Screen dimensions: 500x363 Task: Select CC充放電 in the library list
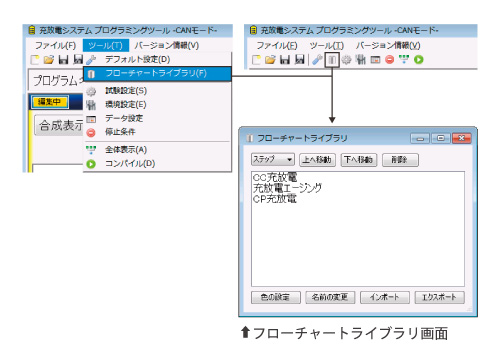(275, 177)
